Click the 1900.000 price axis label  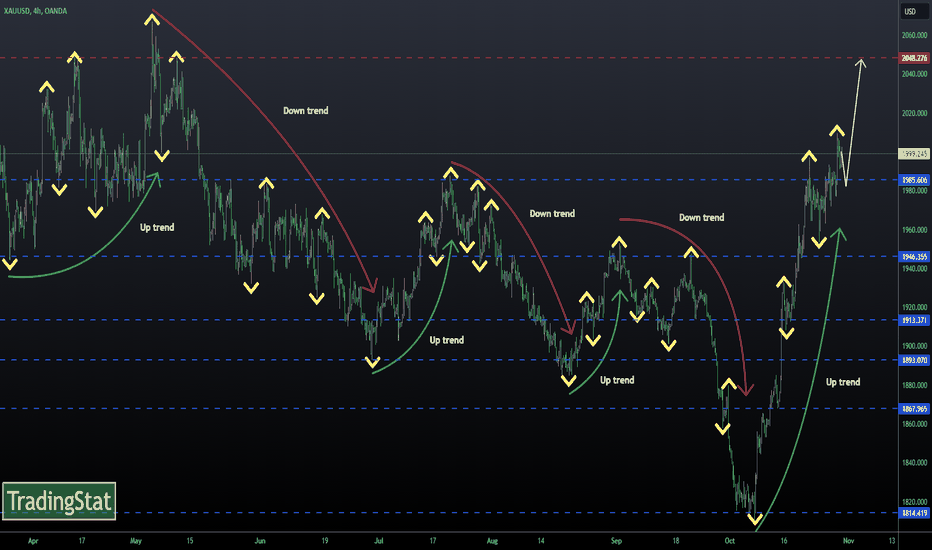click(x=914, y=346)
